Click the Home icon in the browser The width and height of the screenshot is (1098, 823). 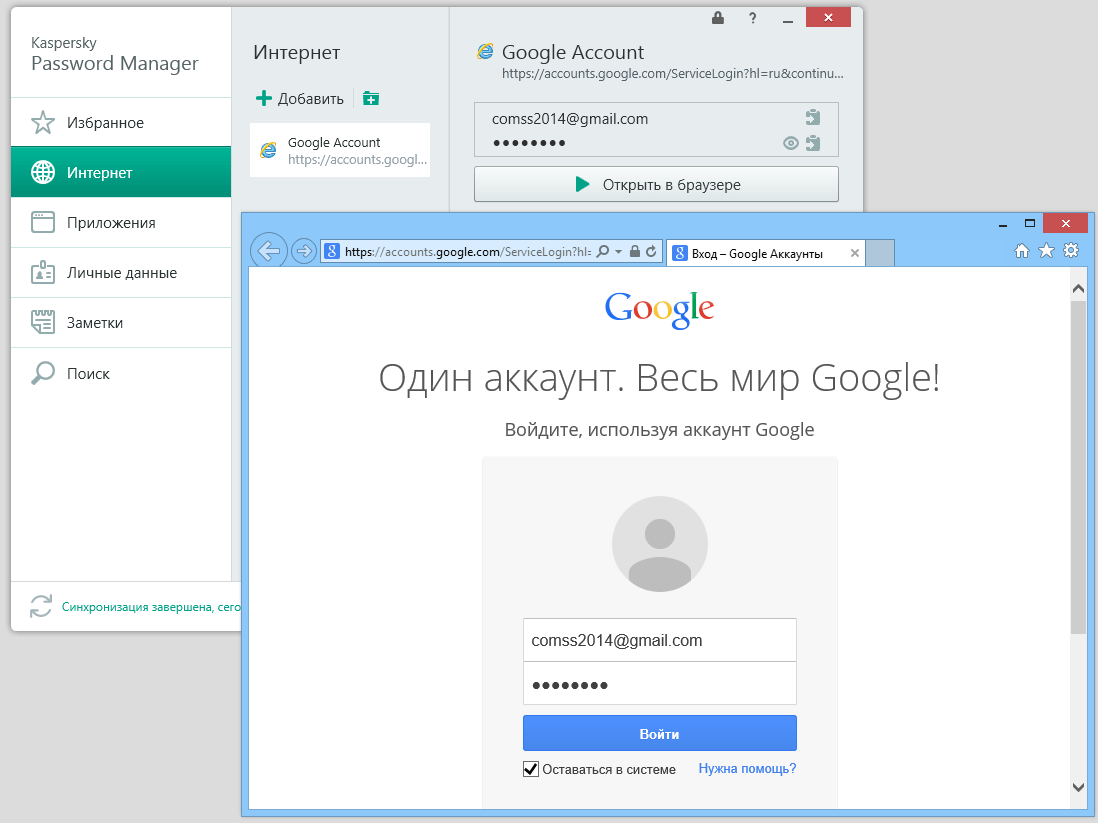[1022, 250]
